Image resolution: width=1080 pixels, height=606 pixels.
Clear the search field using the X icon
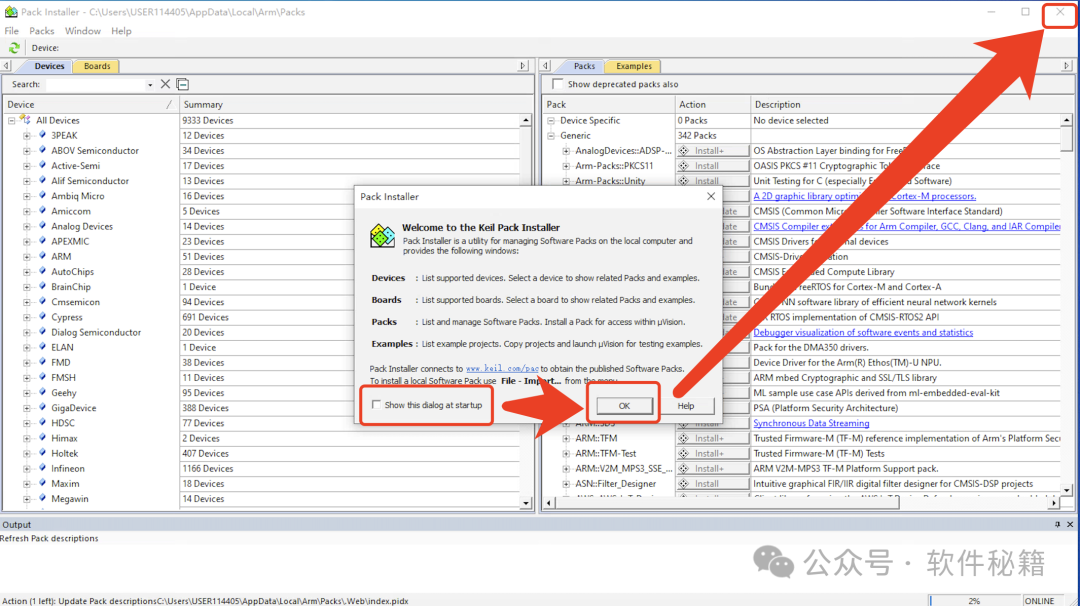[x=165, y=84]
